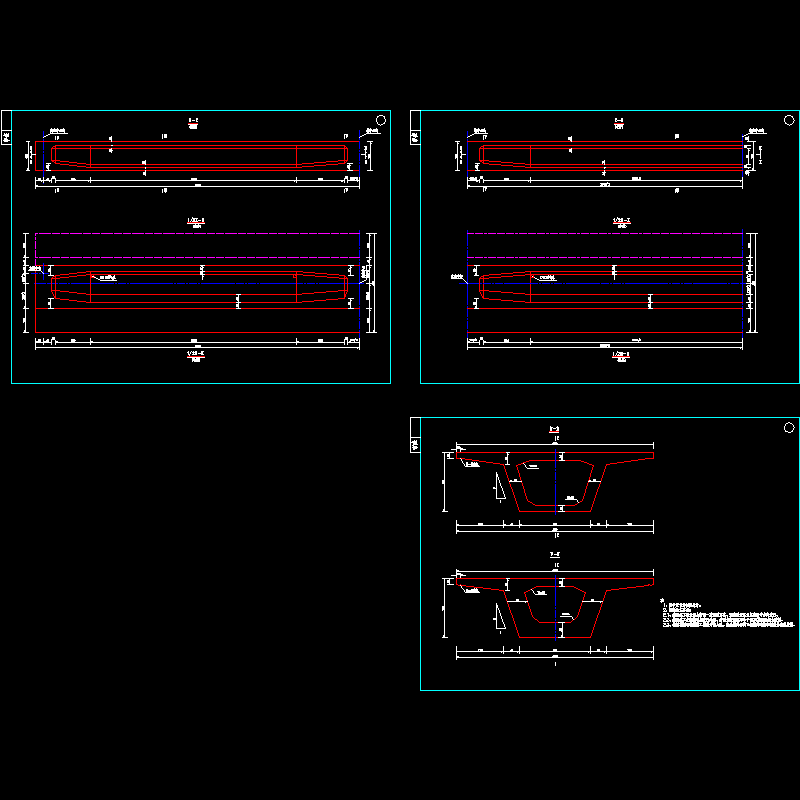Image resolution: width=800 pixels, height=800 pixels.
Task: Click the circle marker in the left sheet's corner
Action: click(x=381, y=120)
